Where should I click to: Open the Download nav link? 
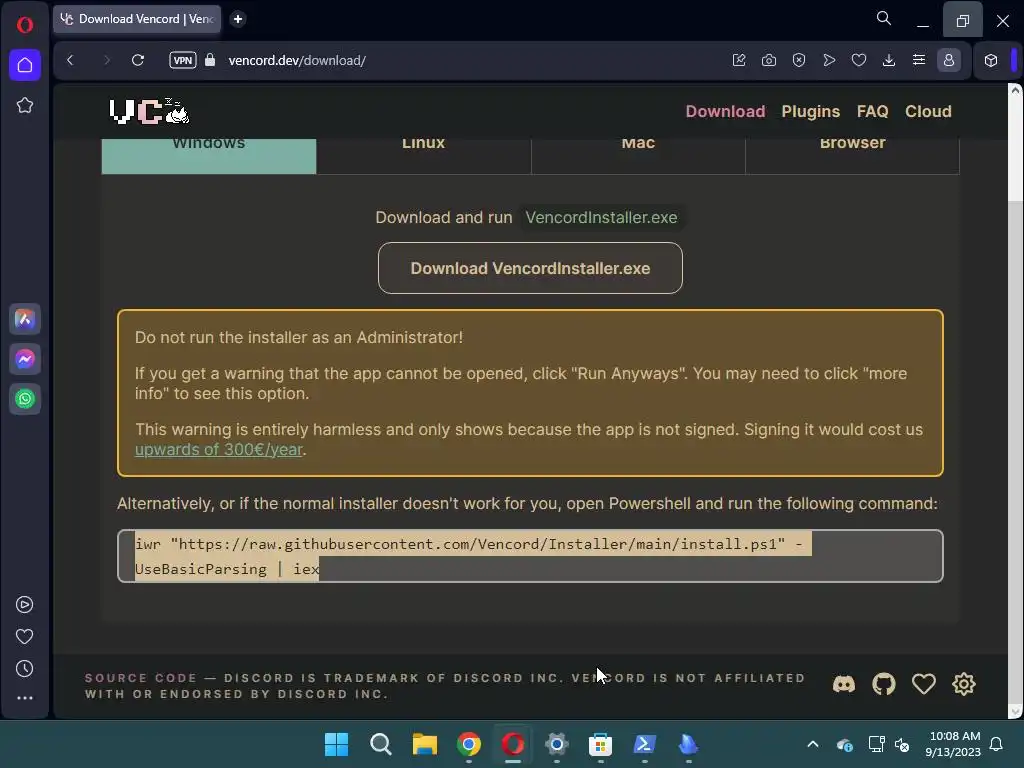point(725,111)
